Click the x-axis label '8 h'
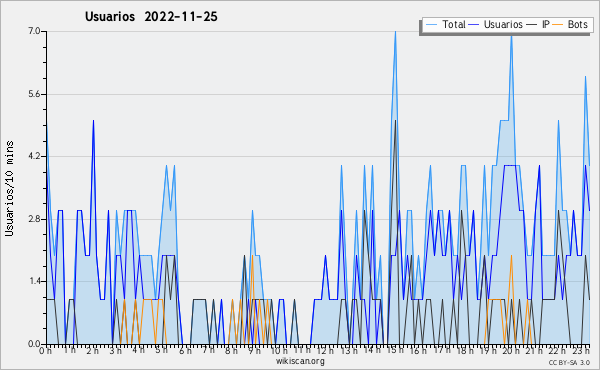Screen dimensions: 600x370 tap(231, 351)
